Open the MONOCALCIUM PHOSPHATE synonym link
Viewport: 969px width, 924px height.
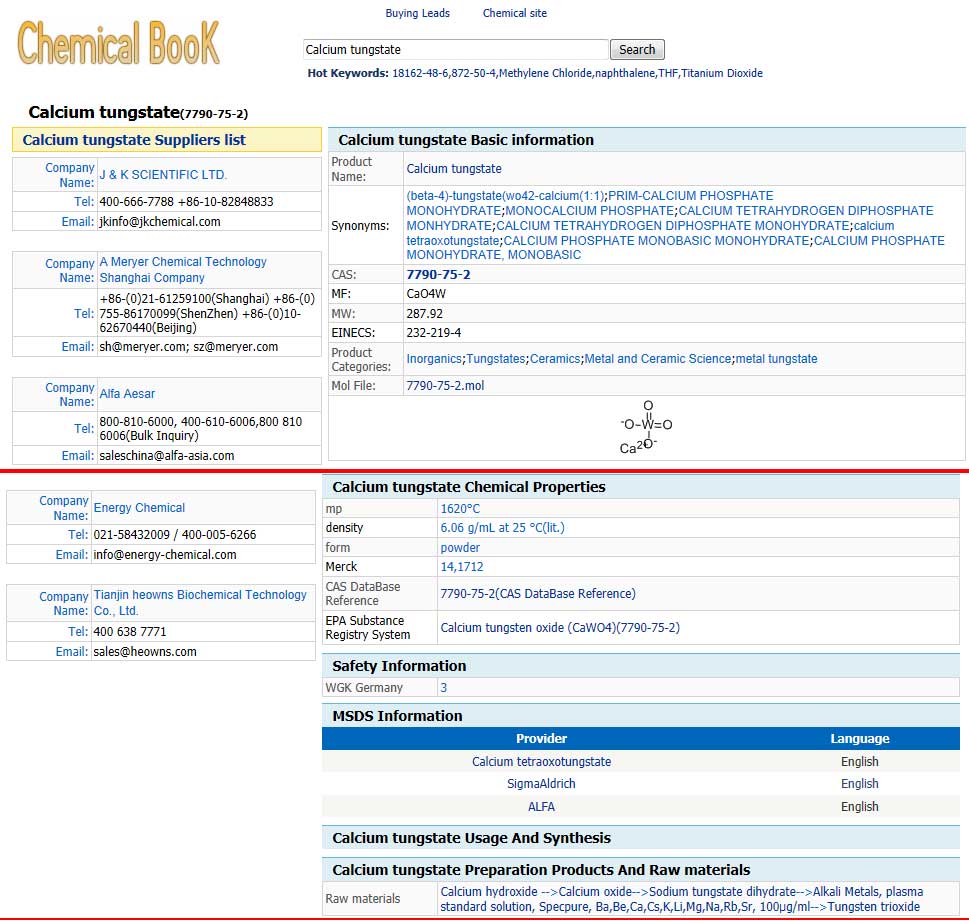tap(590, 211)
